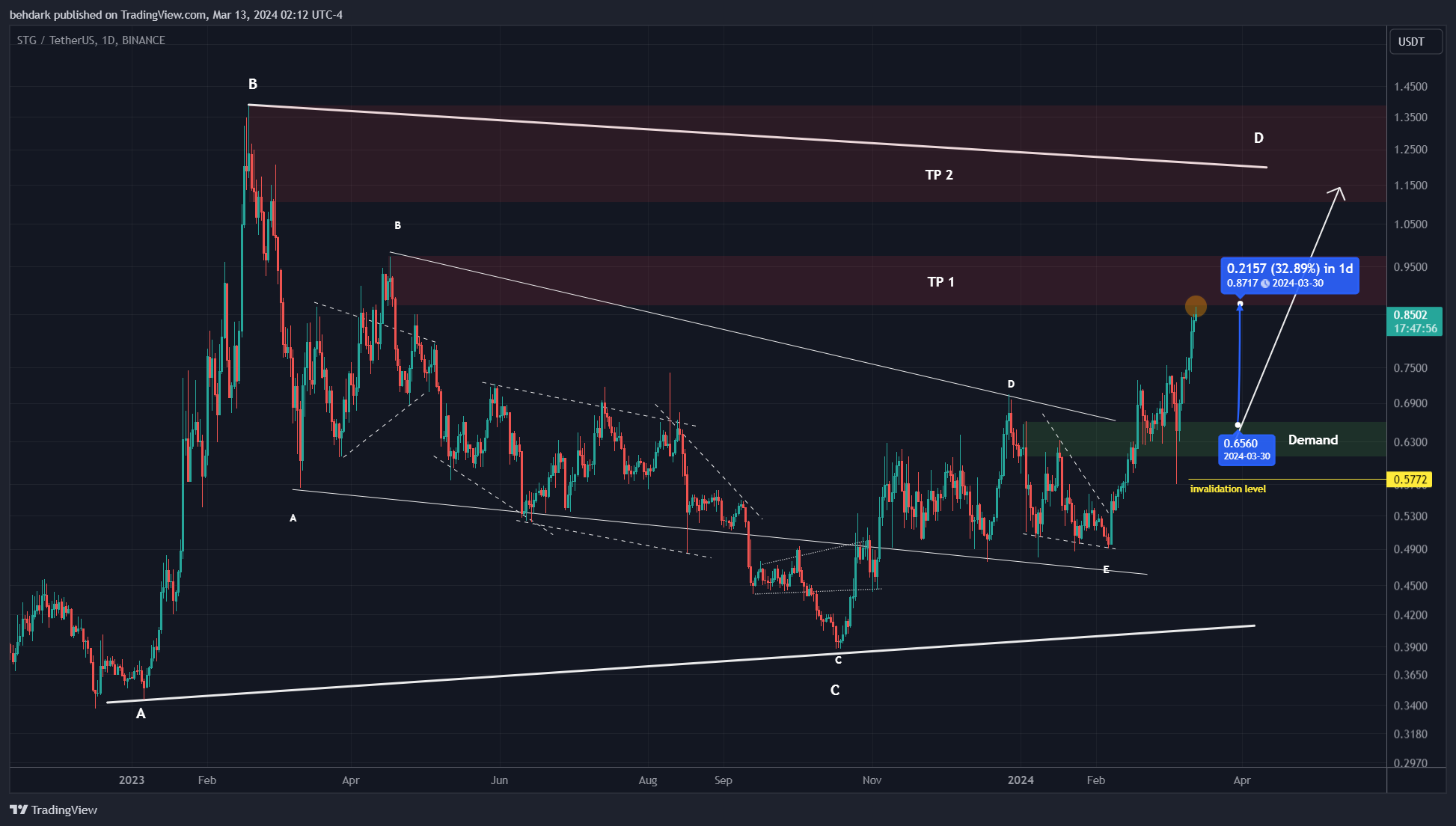Click the 0.3400 price axis value
1456x826 pixels.
click(x=1410, y=706)
